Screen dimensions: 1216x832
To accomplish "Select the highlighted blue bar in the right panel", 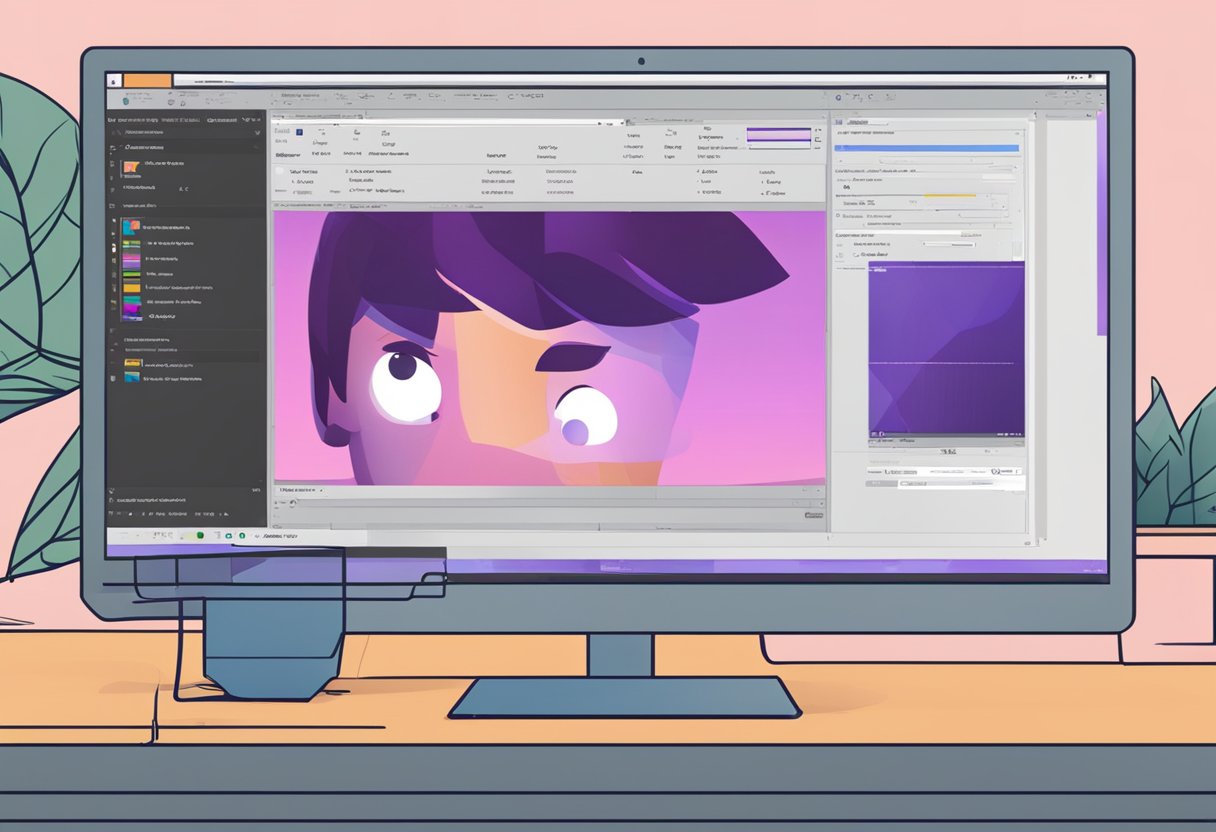I will (x=926, y=148).
